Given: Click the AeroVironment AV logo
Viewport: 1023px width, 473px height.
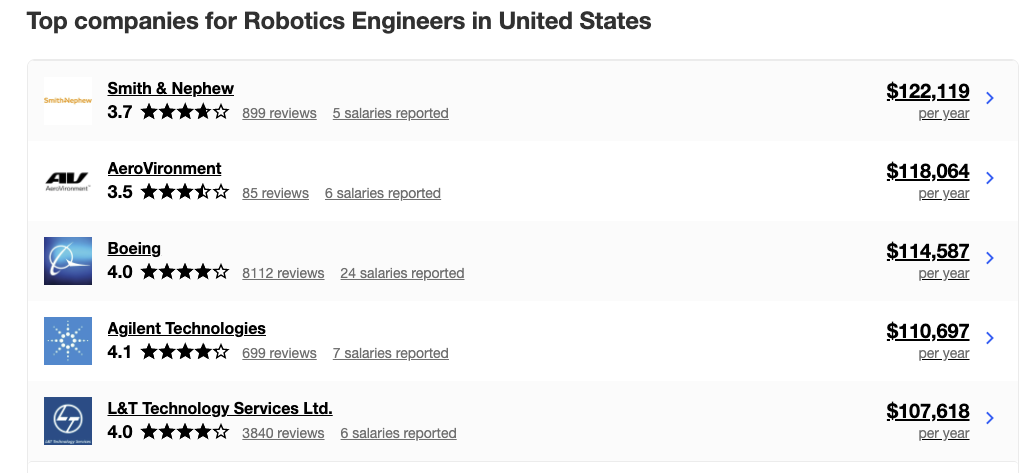Looking at the screenshot, I should pos(68,181).
